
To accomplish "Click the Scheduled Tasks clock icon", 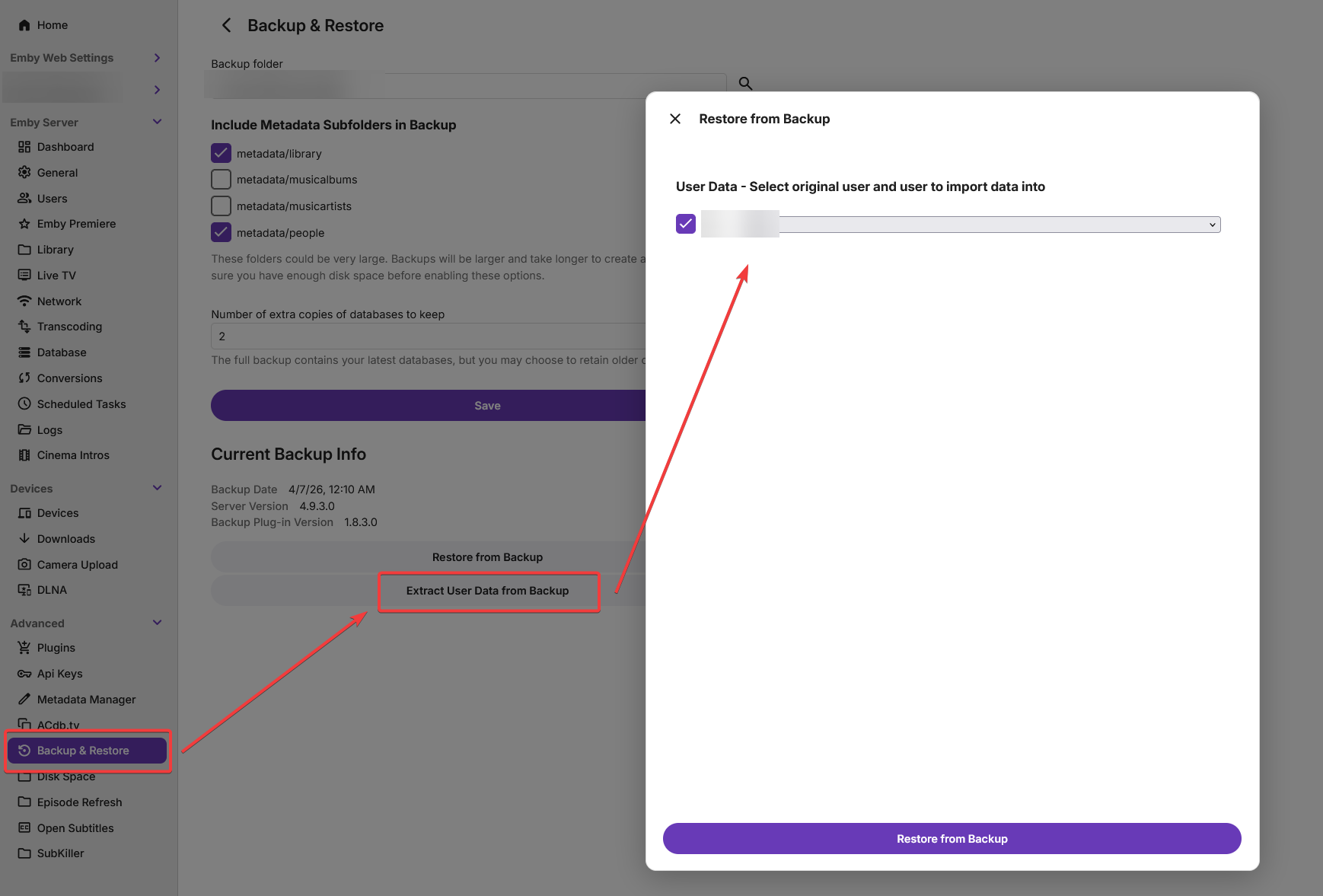I will point(24,404).
